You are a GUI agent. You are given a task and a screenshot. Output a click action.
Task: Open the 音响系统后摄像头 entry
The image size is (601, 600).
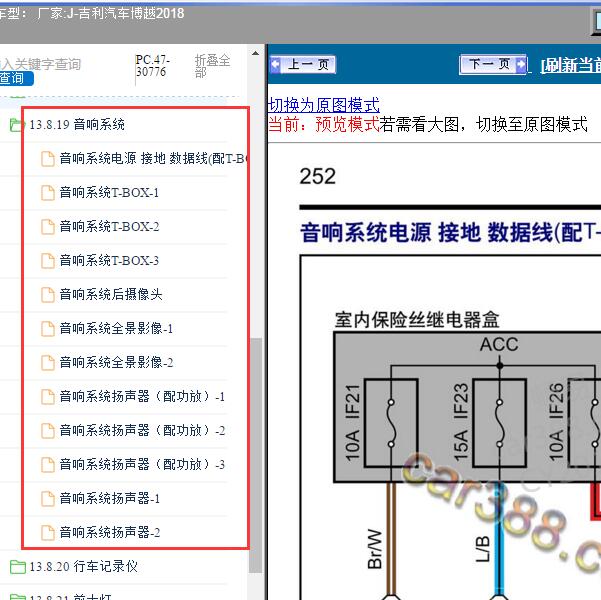pyautogui.click(x=111, y=294)
